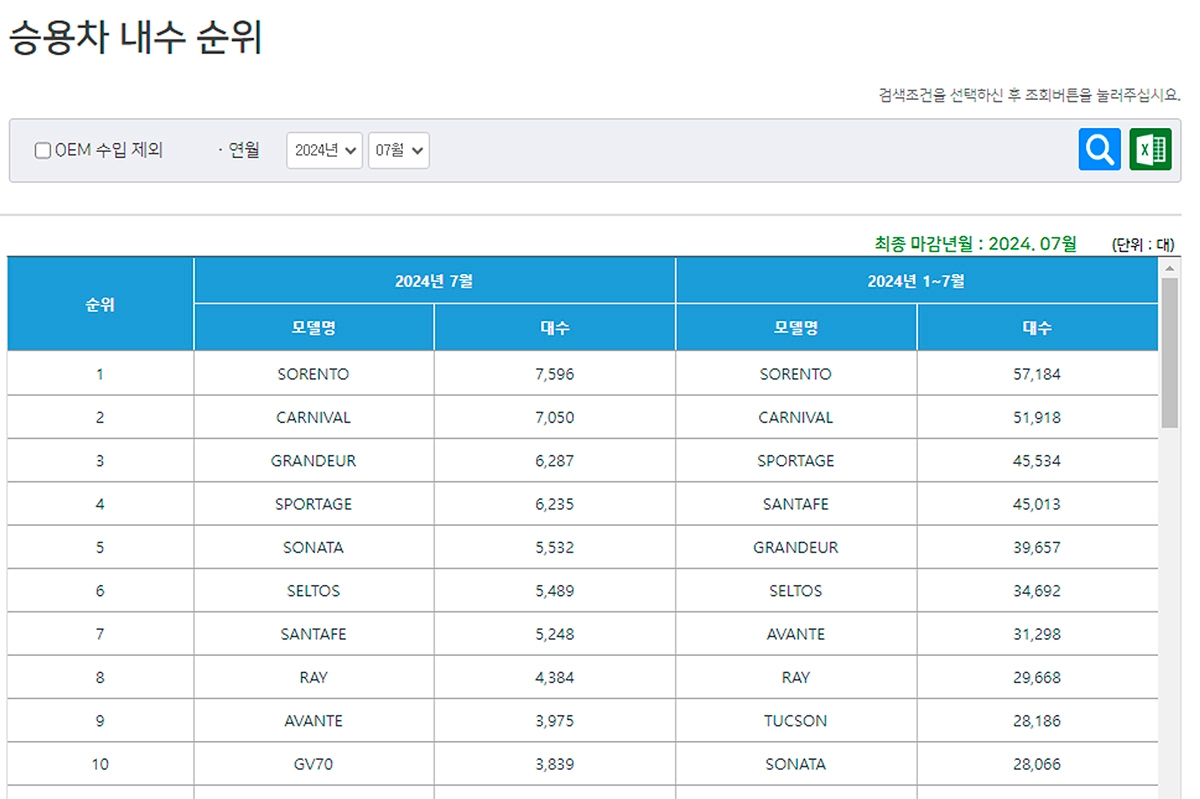This screenshot has width=1200, height=799.
Task: Click the (단위 : 대) unit label
Action: [1143, 244]
